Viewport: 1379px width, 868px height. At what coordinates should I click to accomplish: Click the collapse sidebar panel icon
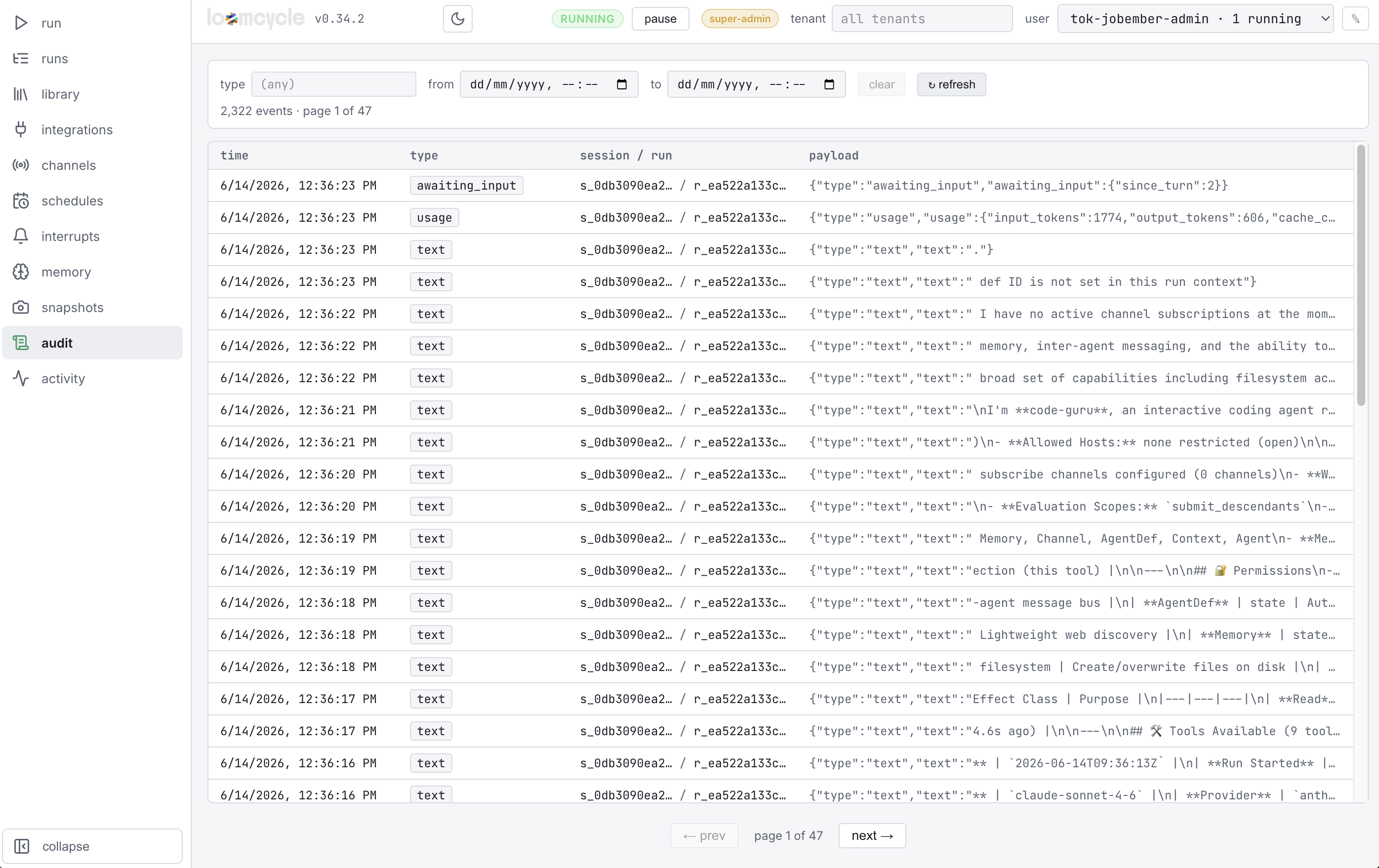click(22, 846)
